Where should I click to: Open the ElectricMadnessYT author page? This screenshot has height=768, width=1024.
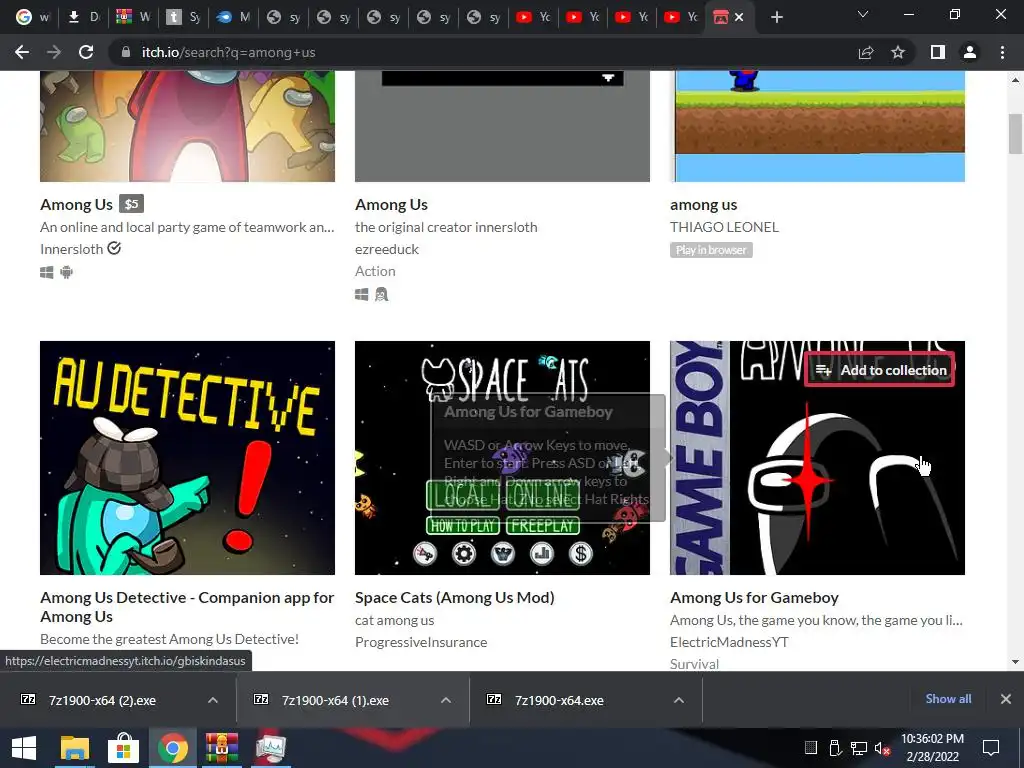729,642
